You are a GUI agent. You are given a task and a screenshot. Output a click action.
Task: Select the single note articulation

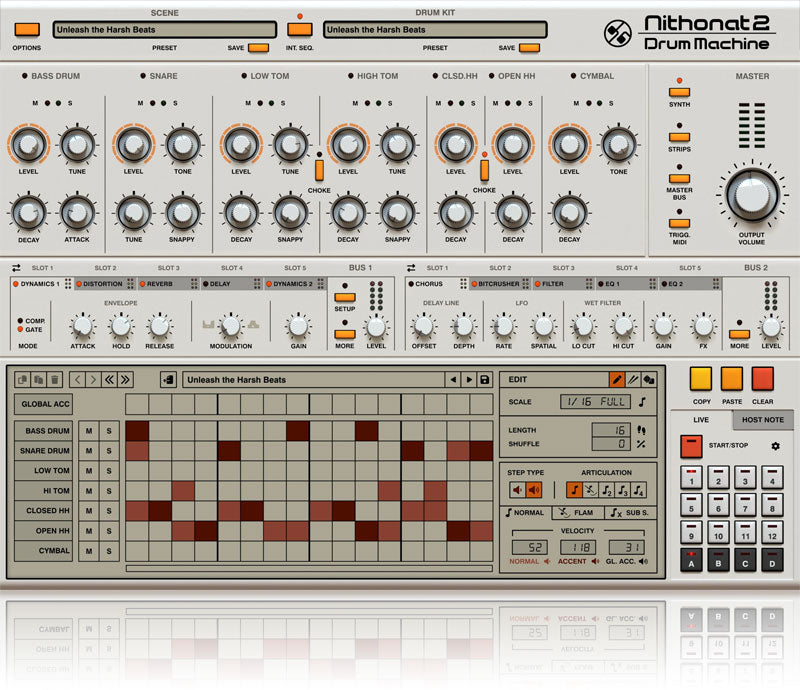pyautogui.click(x=574, y=490)
